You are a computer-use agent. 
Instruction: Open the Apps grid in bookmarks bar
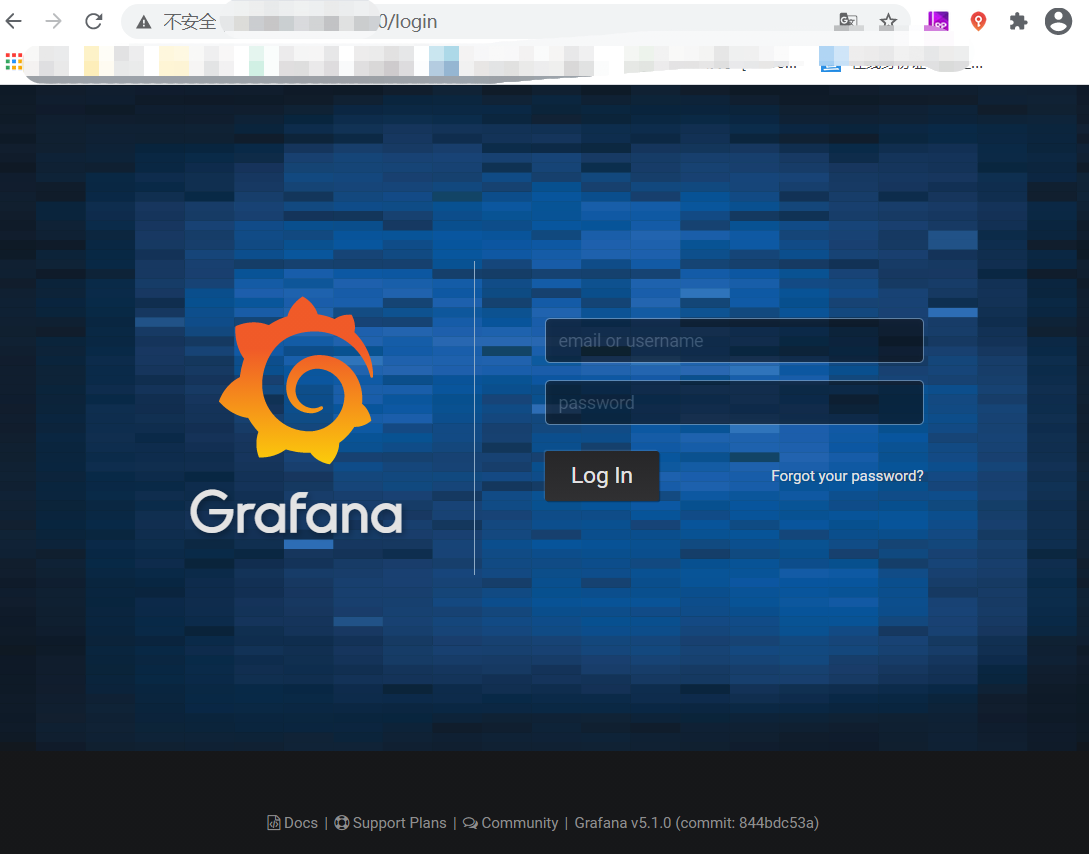(x=14, y=61)
